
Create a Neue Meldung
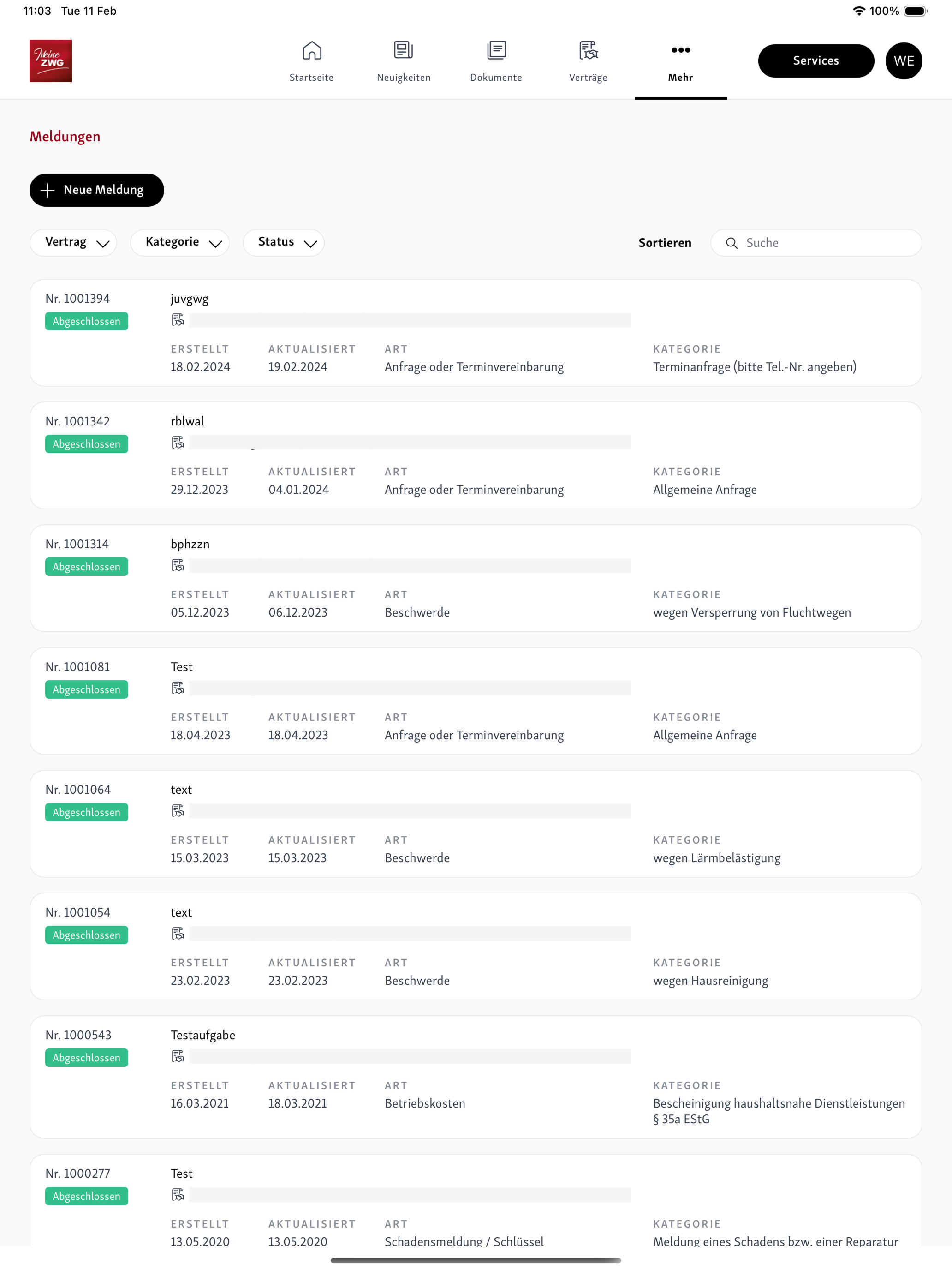pyautogui.click(x=96, y=190)
